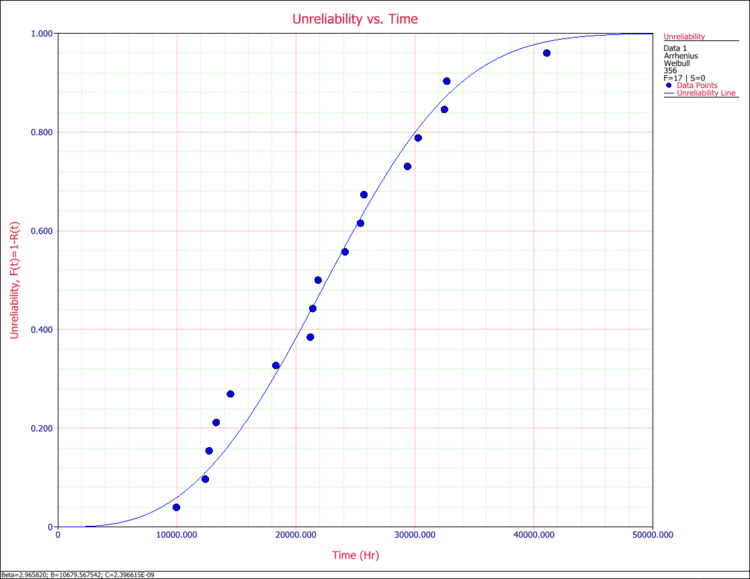Screen dimensions: 750x579
Task: Click the y-axis tick label '0.600'
Action: click(x=42, y=231)
